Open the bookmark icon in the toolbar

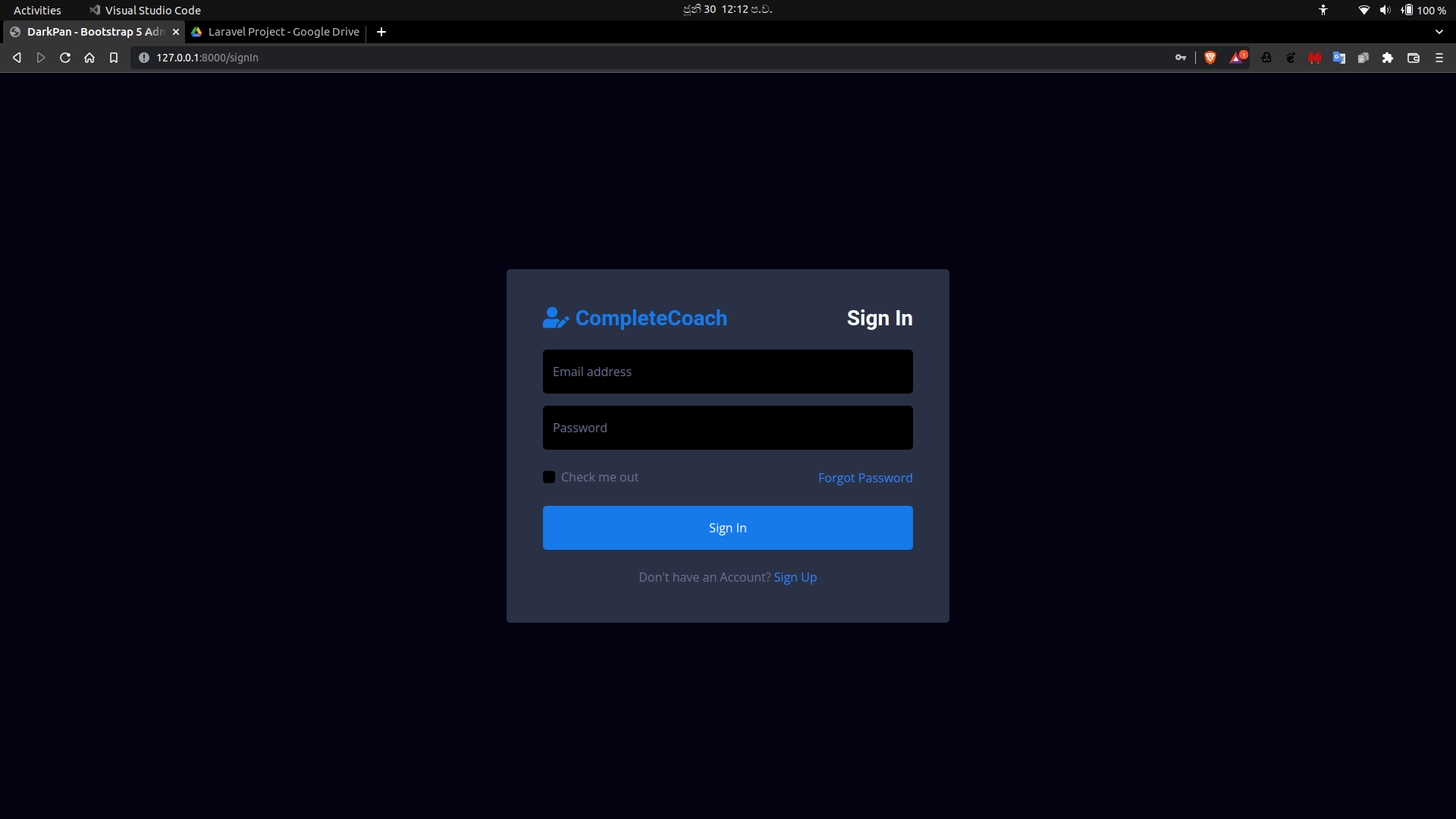pos(113,57)
